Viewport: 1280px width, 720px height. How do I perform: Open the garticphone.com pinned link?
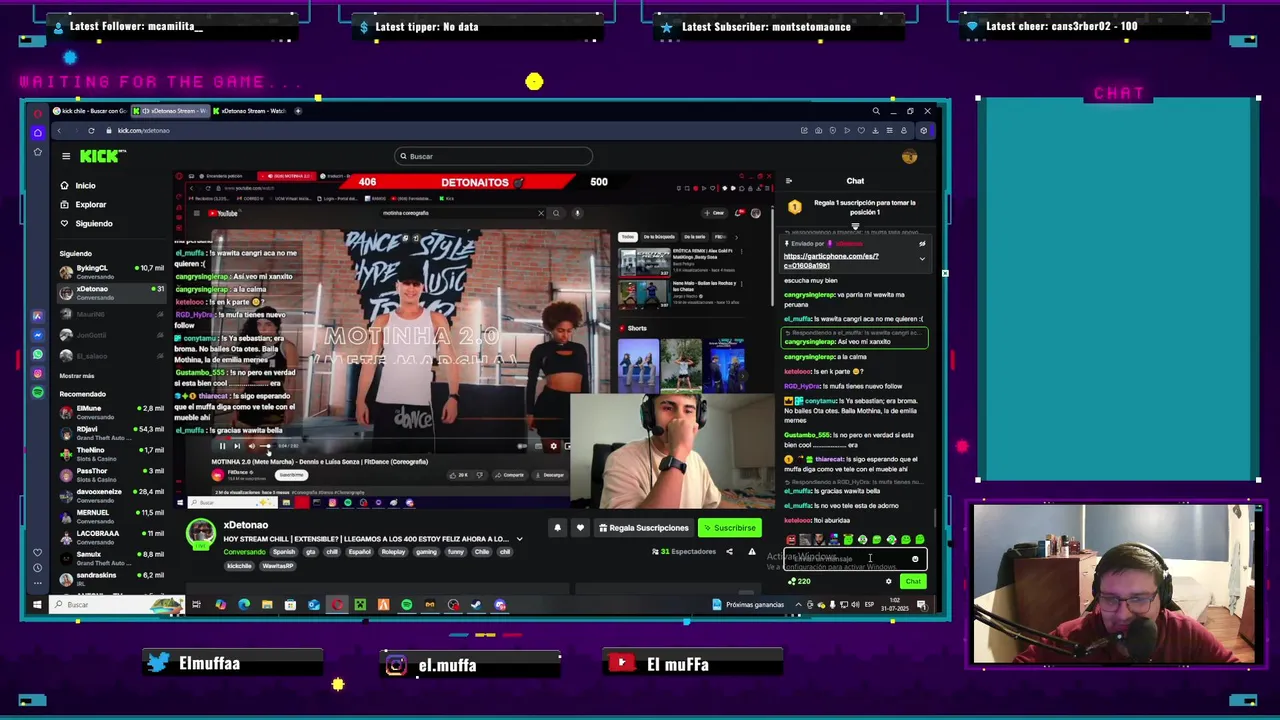(831, 260)
